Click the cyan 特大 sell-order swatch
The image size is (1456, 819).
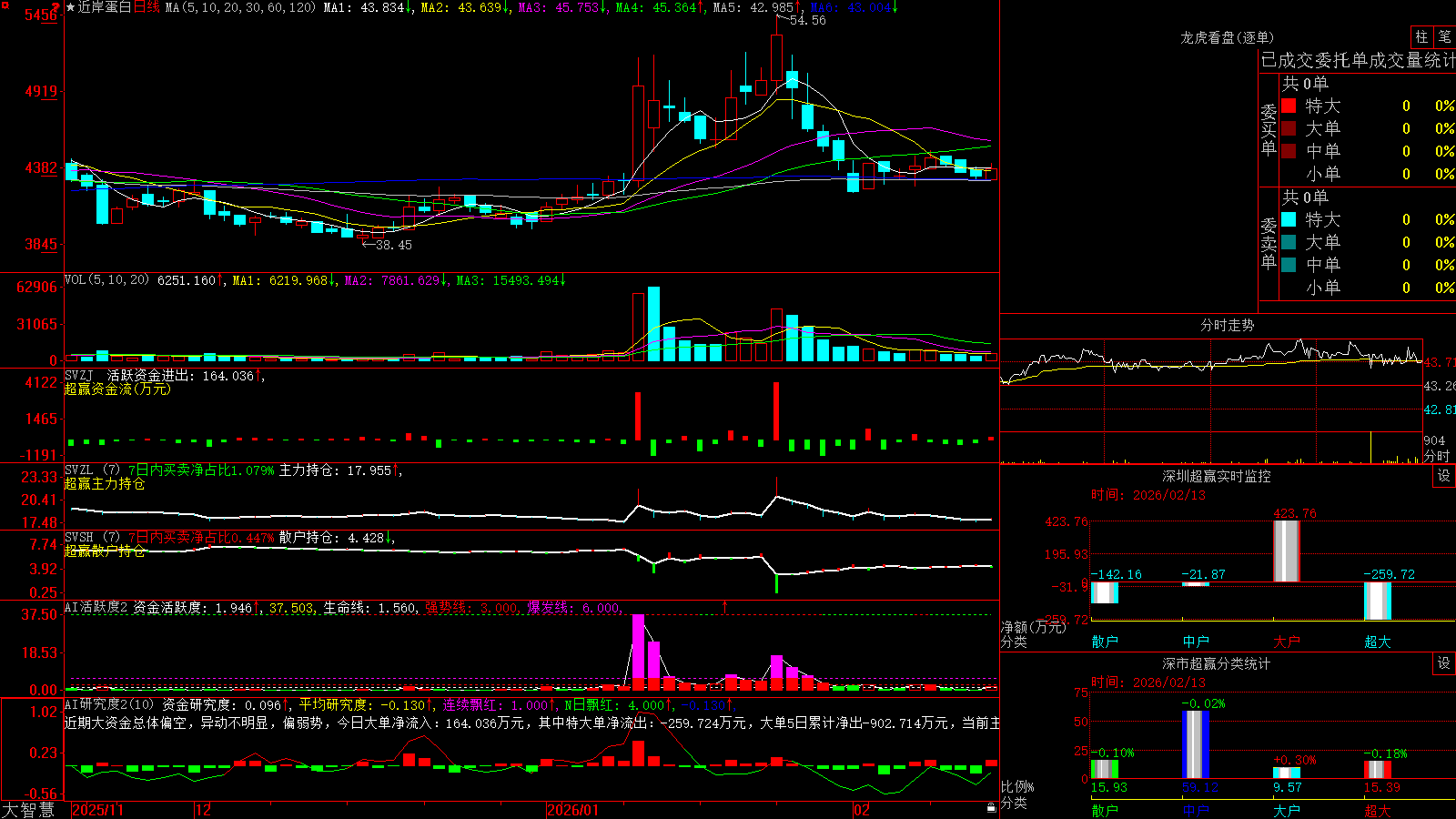[1289, 219]
